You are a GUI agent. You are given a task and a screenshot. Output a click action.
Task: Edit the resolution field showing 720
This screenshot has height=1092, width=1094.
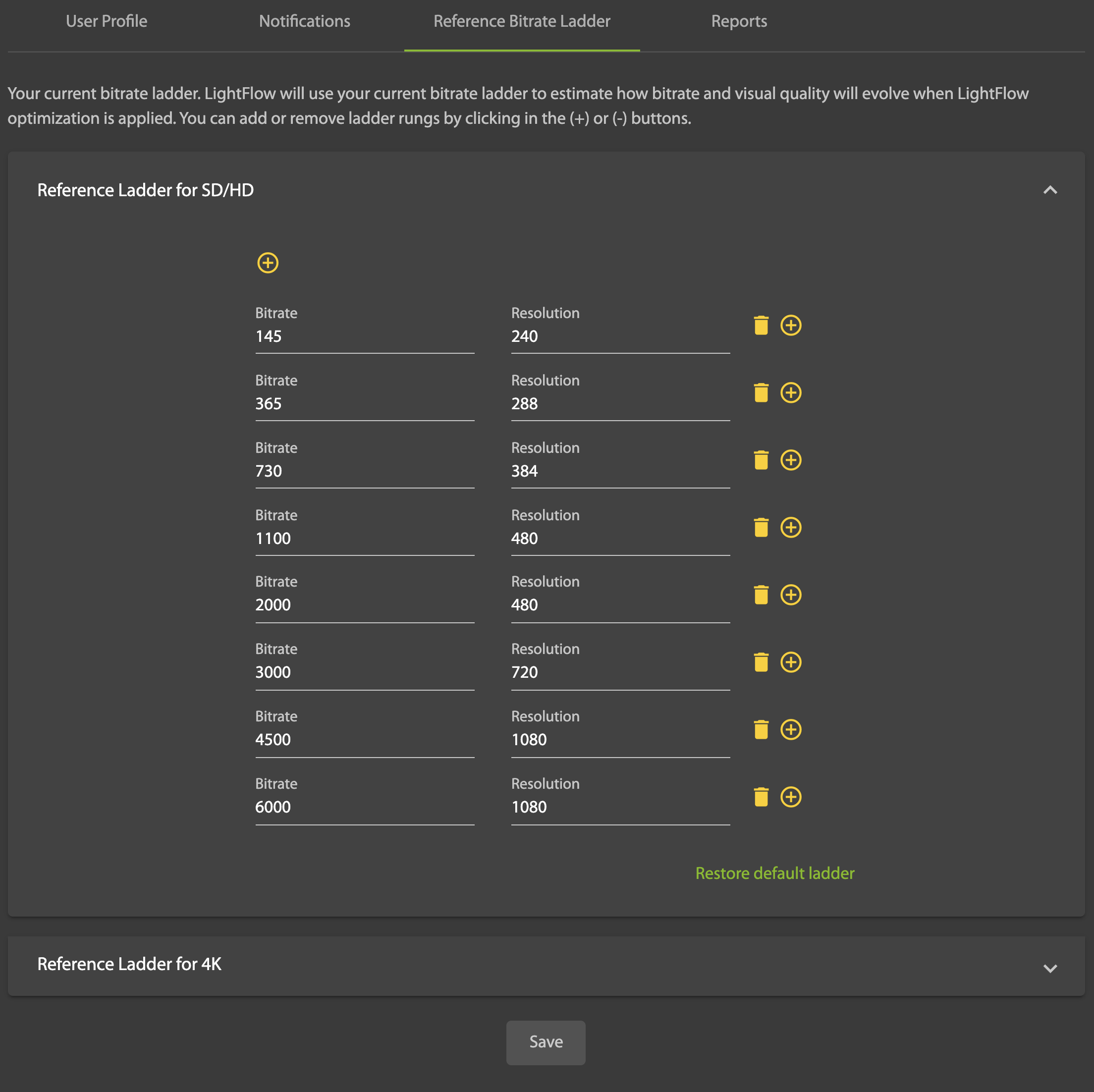(x=620, y=672)
